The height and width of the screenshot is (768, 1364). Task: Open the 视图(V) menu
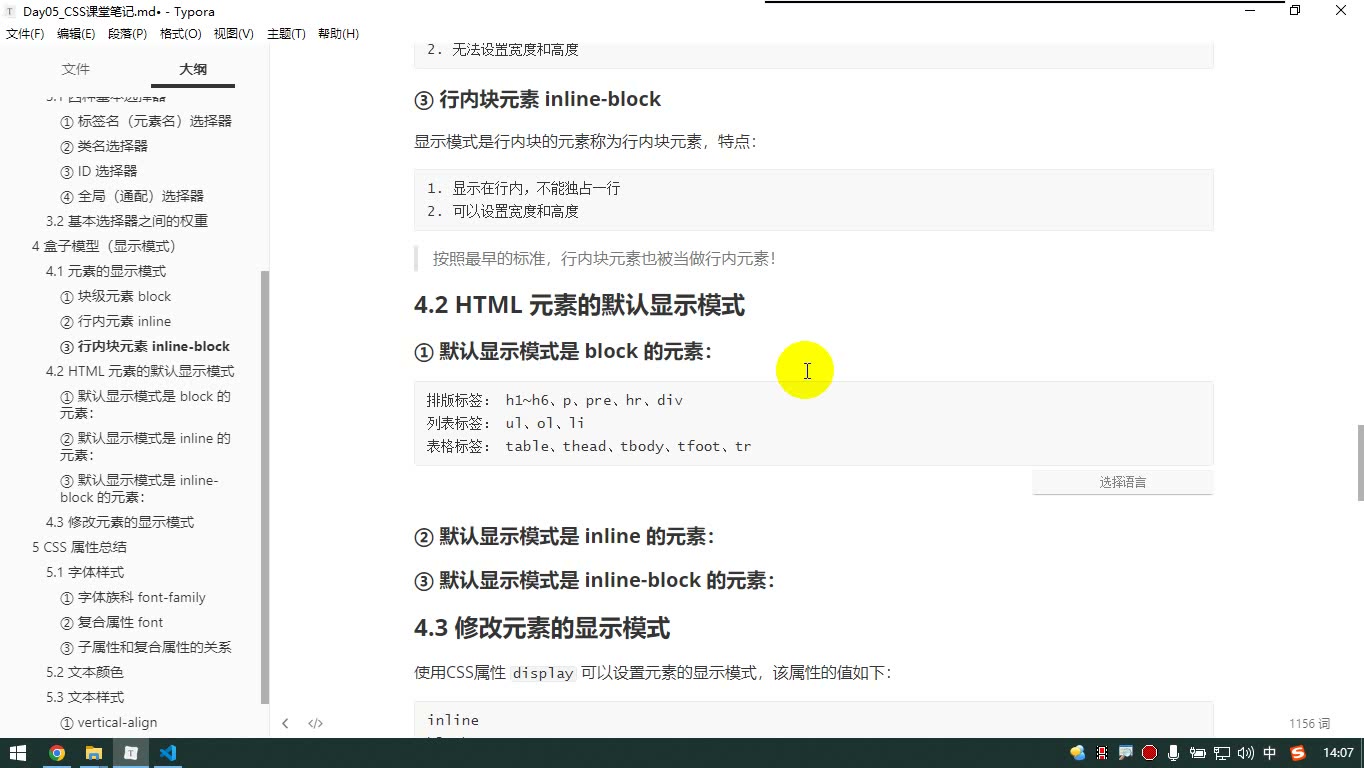click(x=234, y=34)
